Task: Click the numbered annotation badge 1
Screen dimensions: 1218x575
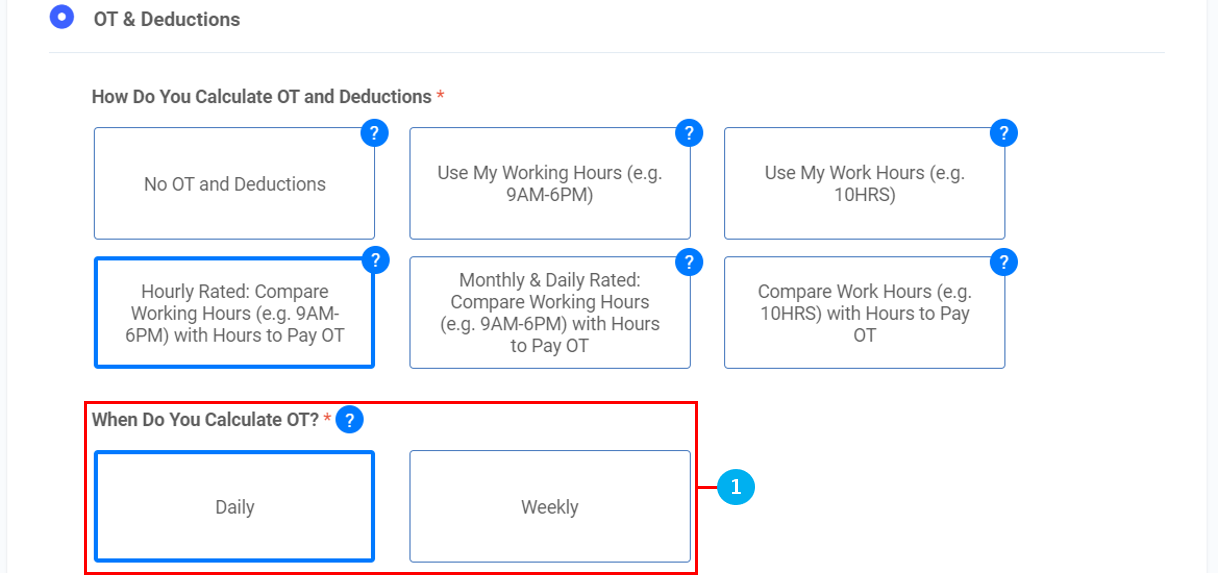Action: pos(735,487)
